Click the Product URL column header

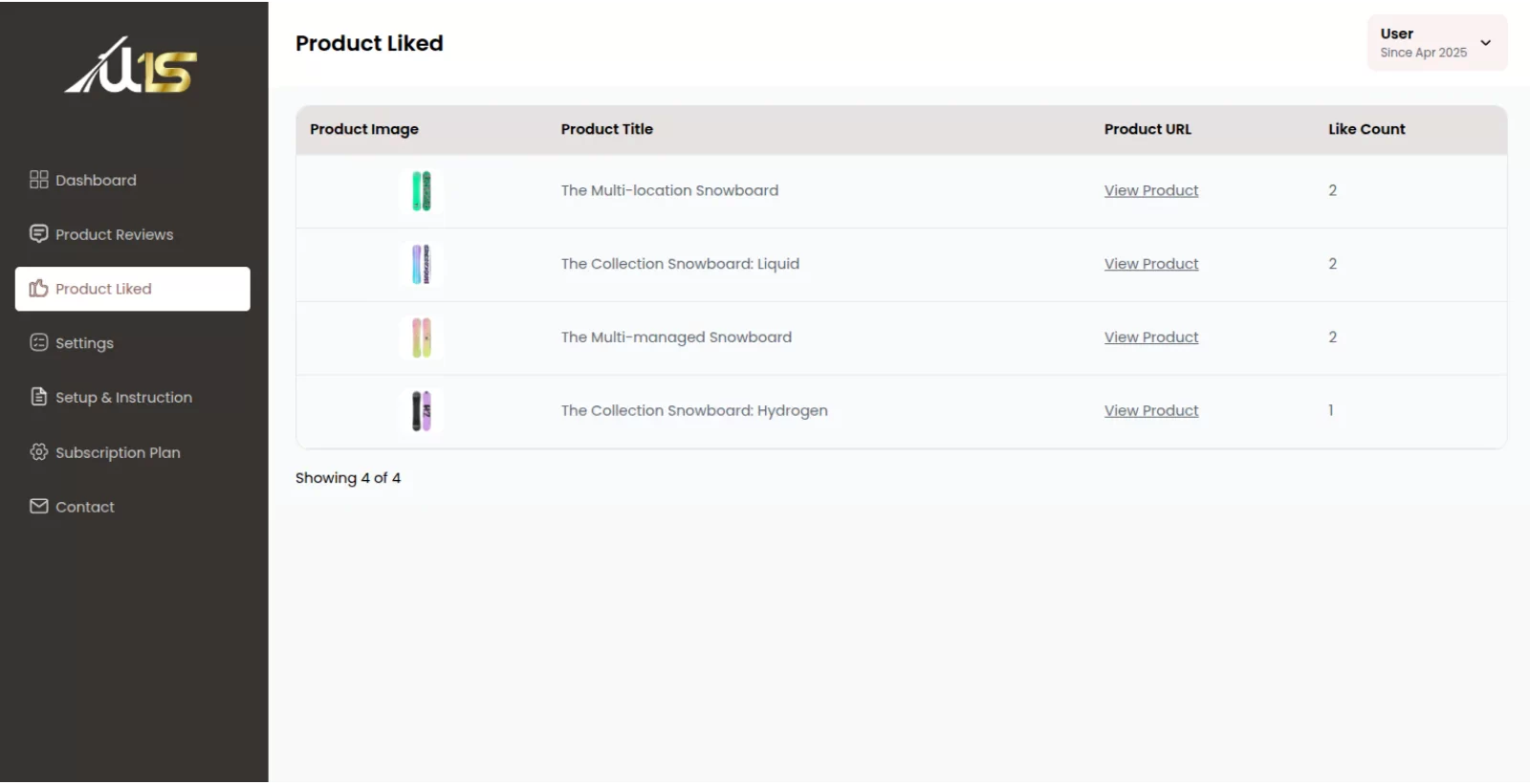[1147, 129]
